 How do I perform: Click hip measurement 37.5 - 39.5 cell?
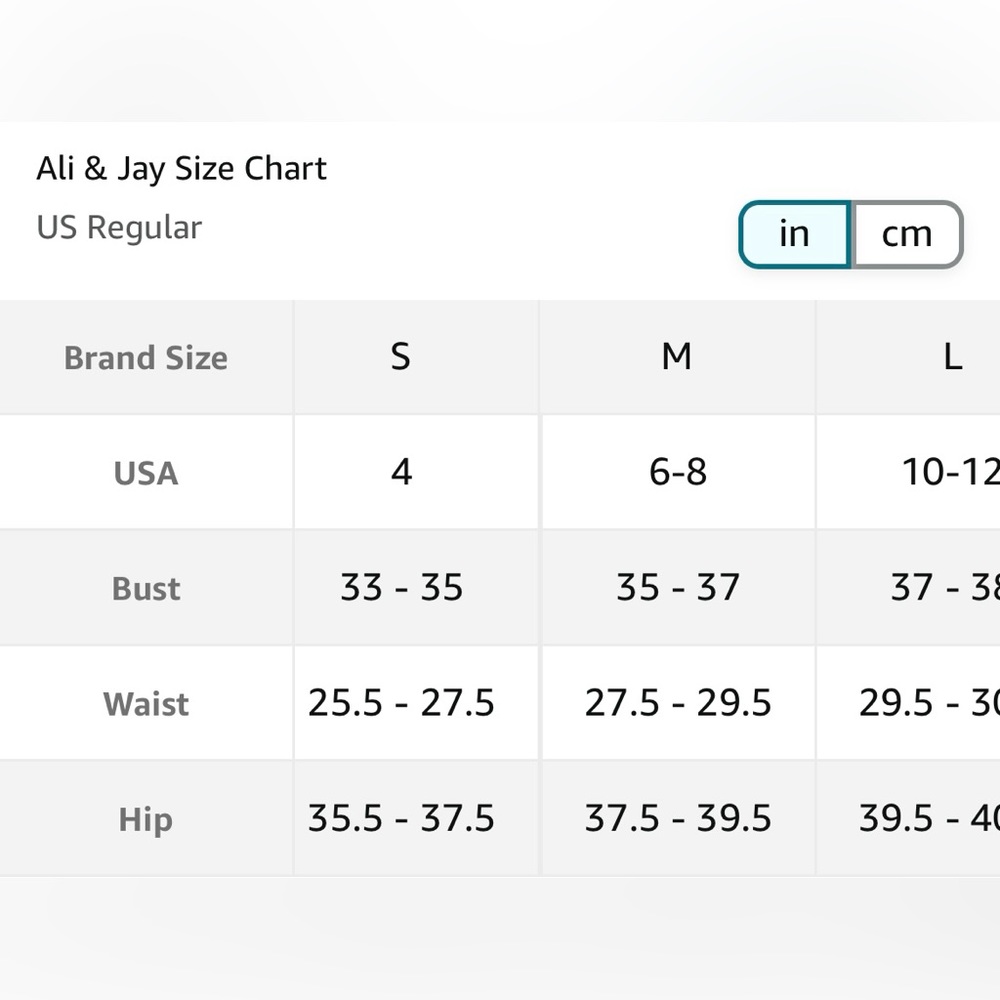click(x=678, y=819)
